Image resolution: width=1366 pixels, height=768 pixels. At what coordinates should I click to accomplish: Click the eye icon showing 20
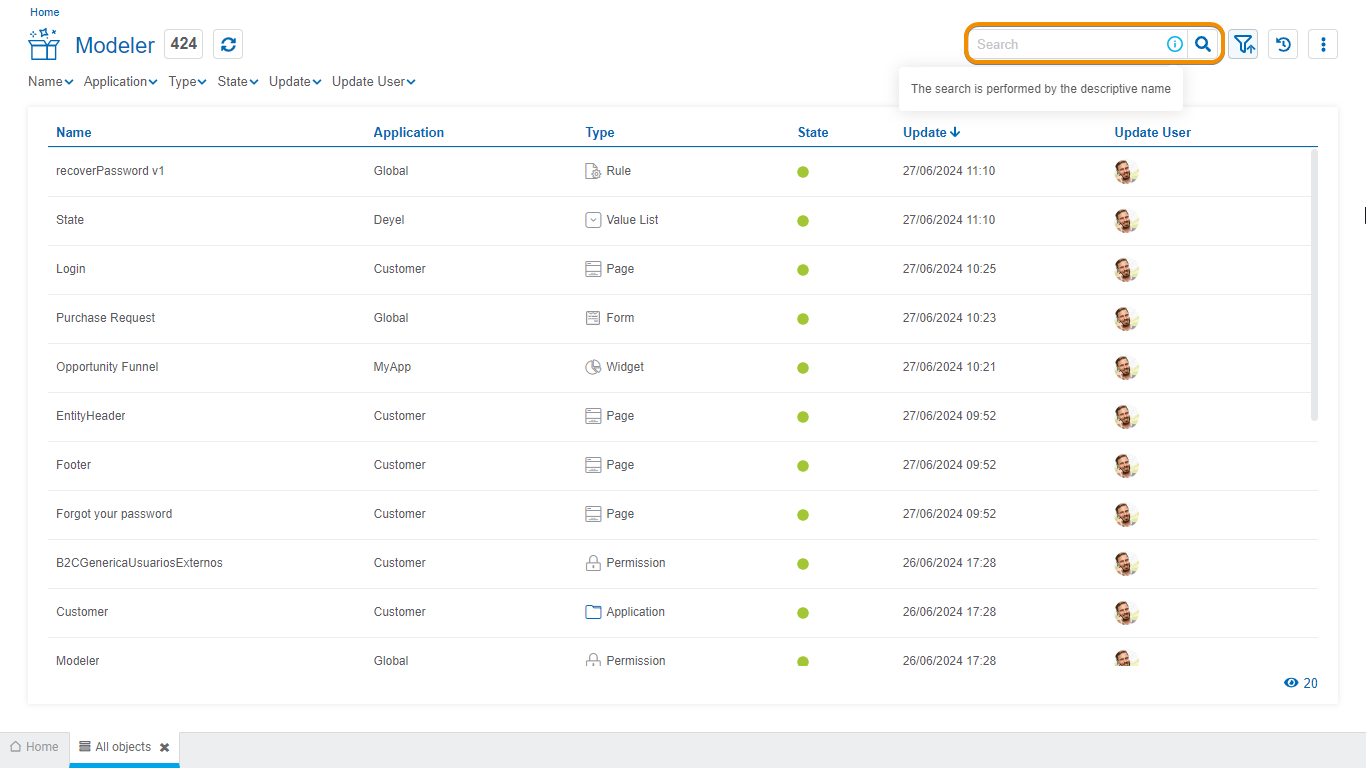1291,683
